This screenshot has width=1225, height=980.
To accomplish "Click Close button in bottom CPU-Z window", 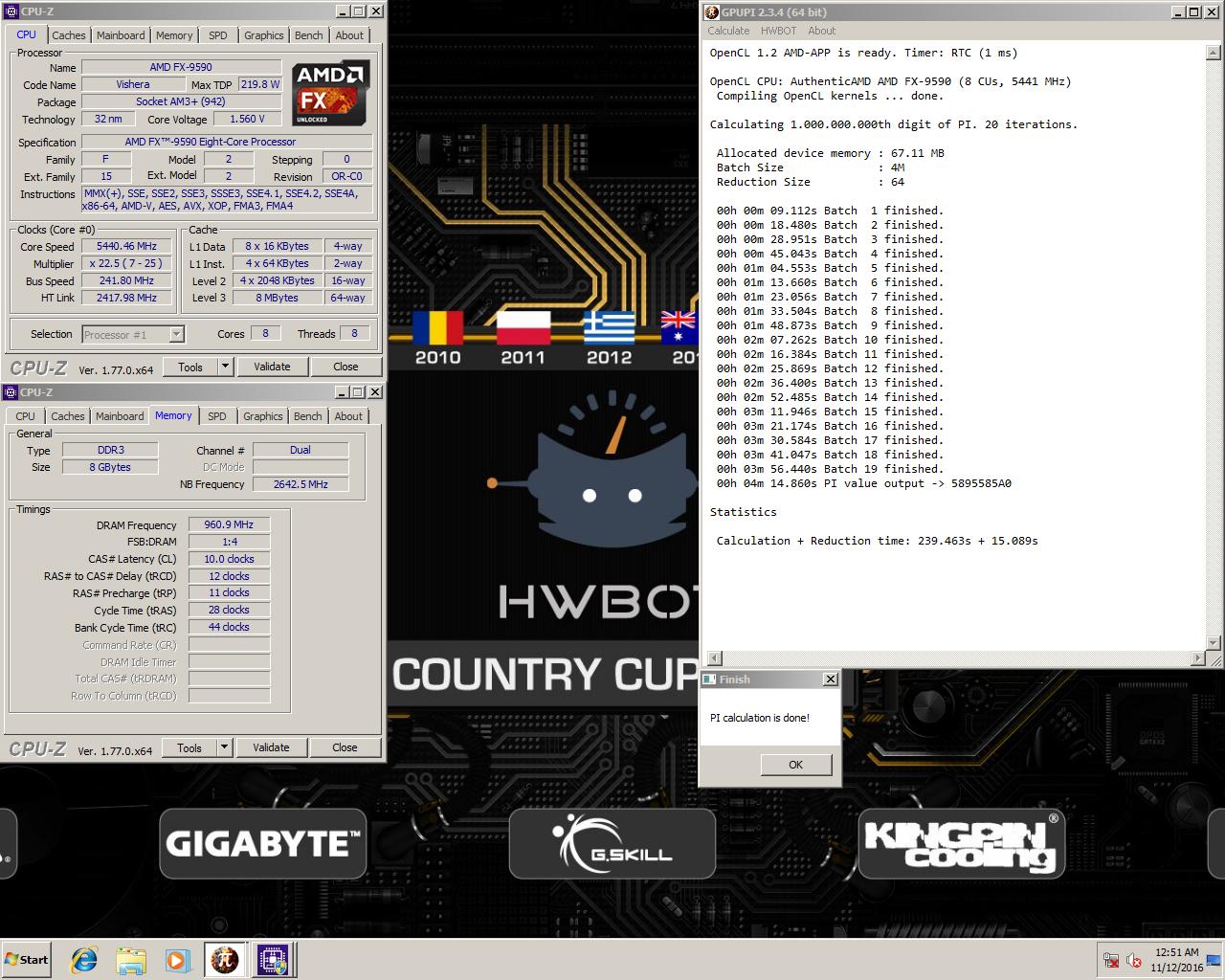I will point(345,747).
